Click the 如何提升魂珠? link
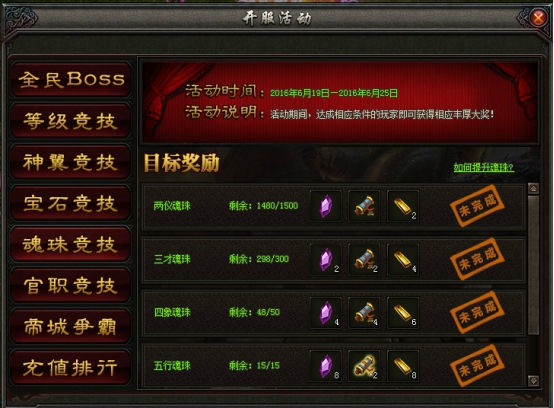This screenshot has height=408, width=554. [x=484, y=167]
